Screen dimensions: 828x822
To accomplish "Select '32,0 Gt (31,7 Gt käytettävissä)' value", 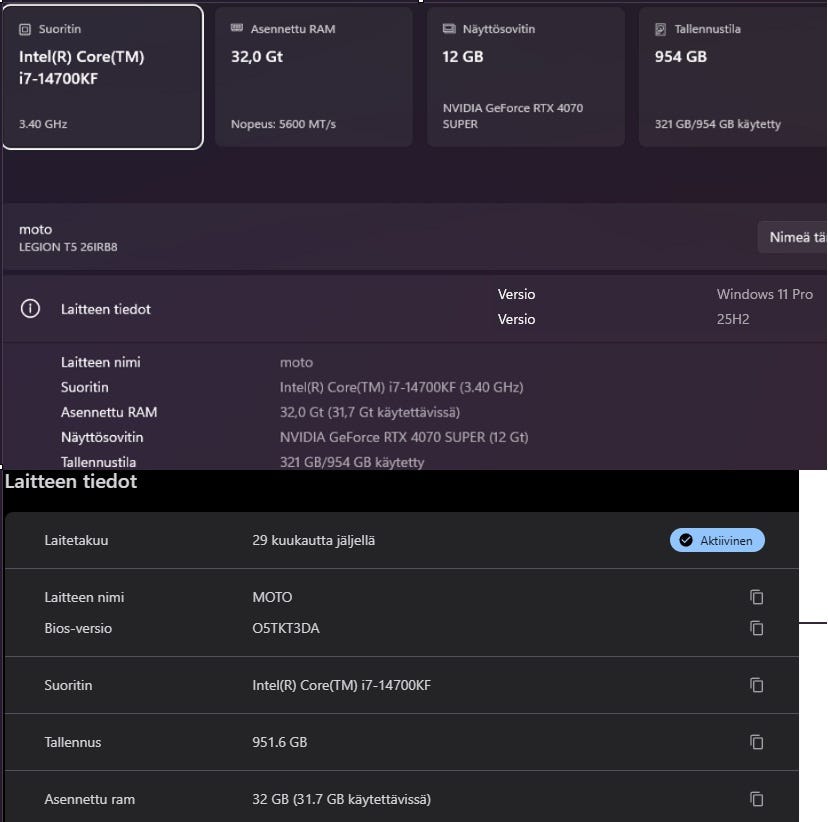I will pos(370,412).
